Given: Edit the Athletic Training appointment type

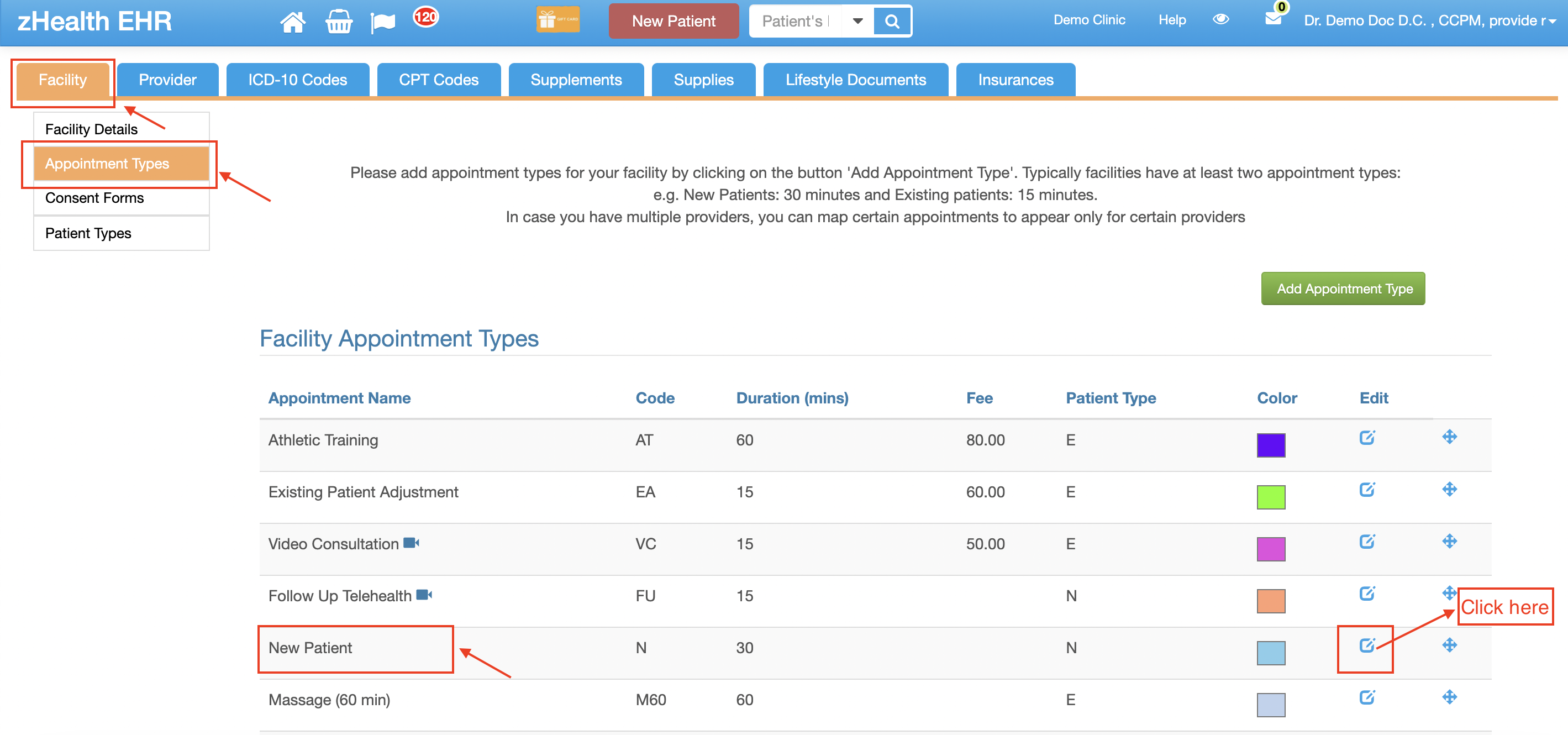Looking at the screenshot, I should pos(1367,437).
